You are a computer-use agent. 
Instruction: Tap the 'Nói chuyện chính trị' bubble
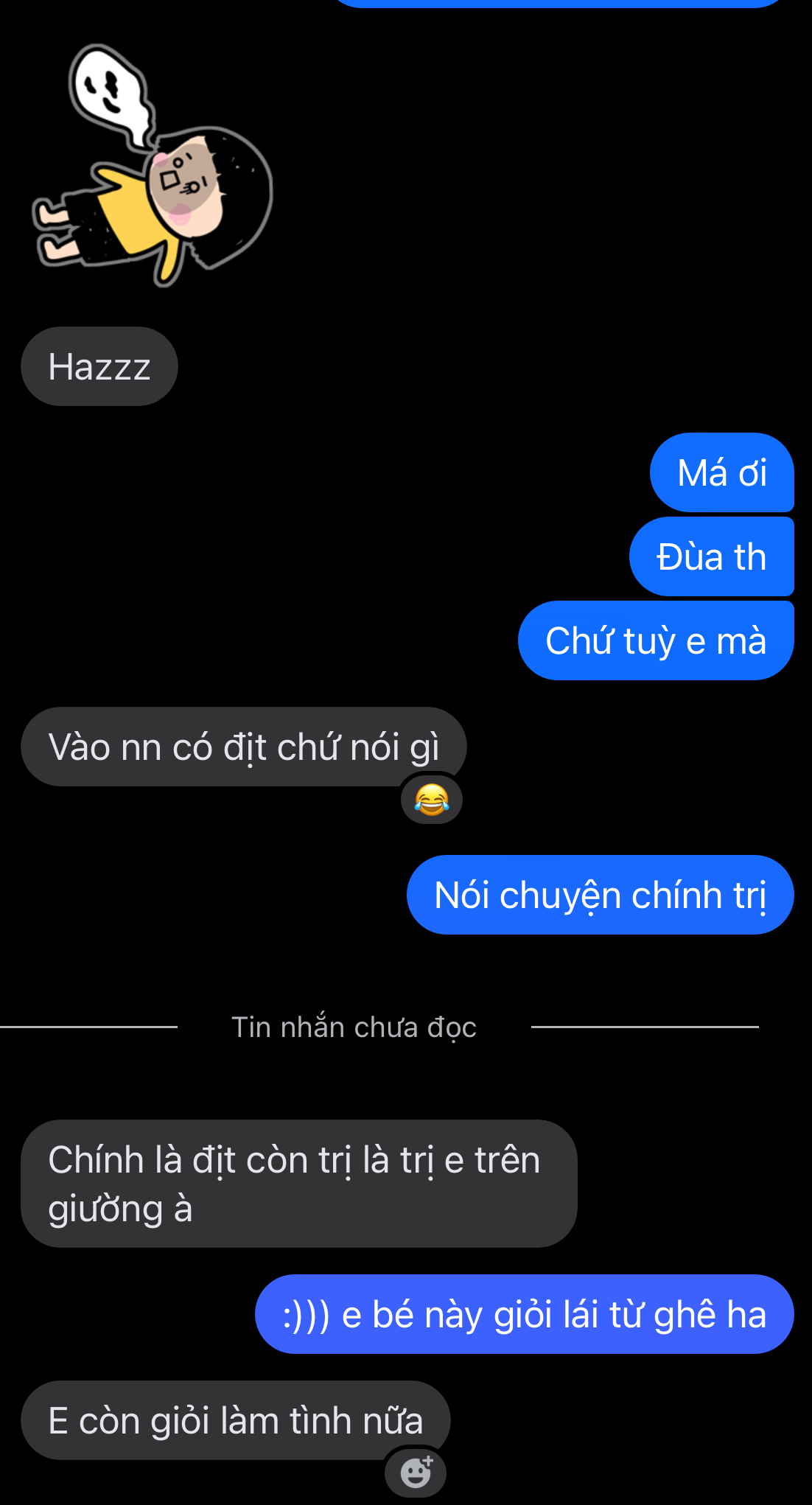pyautogui.click(x=601, y=895)
